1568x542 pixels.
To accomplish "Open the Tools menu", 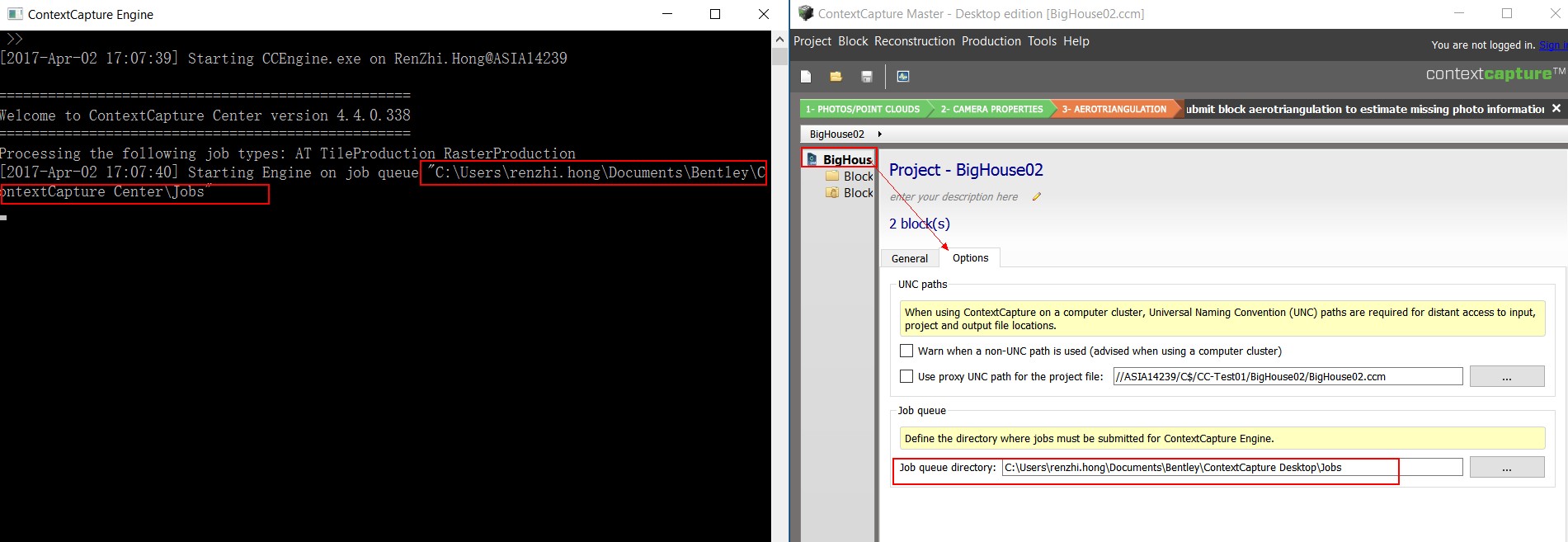I will (1042, 41).
